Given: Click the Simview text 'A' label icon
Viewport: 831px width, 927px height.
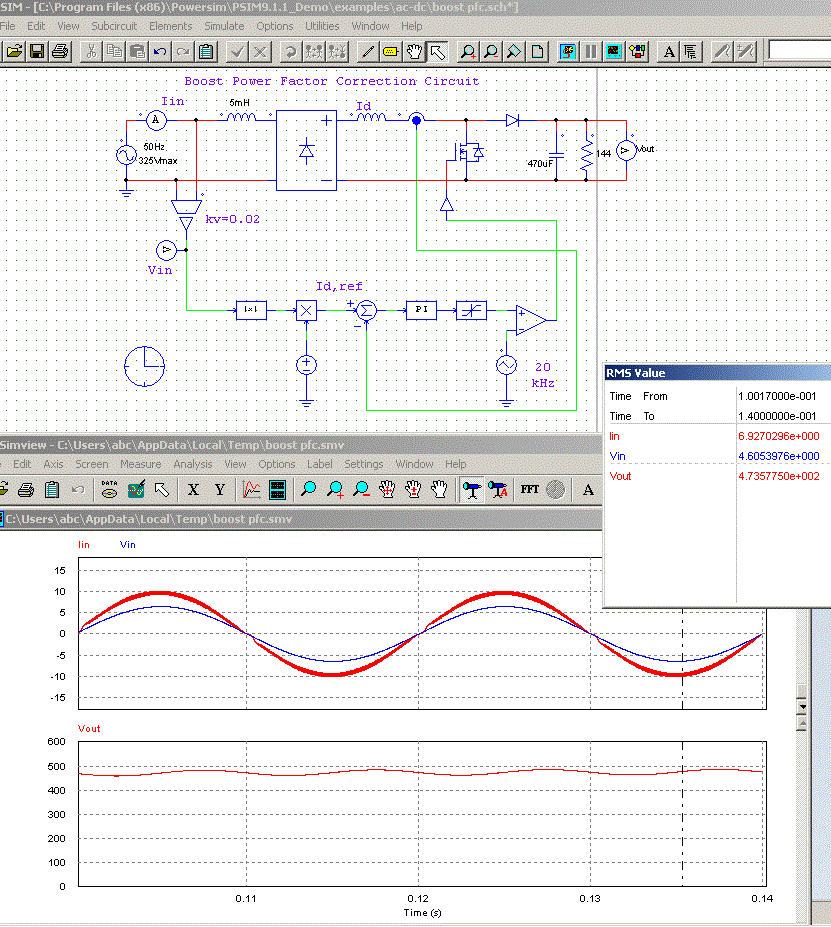Looking at the screenshot, I should click(x=588, y=490).
